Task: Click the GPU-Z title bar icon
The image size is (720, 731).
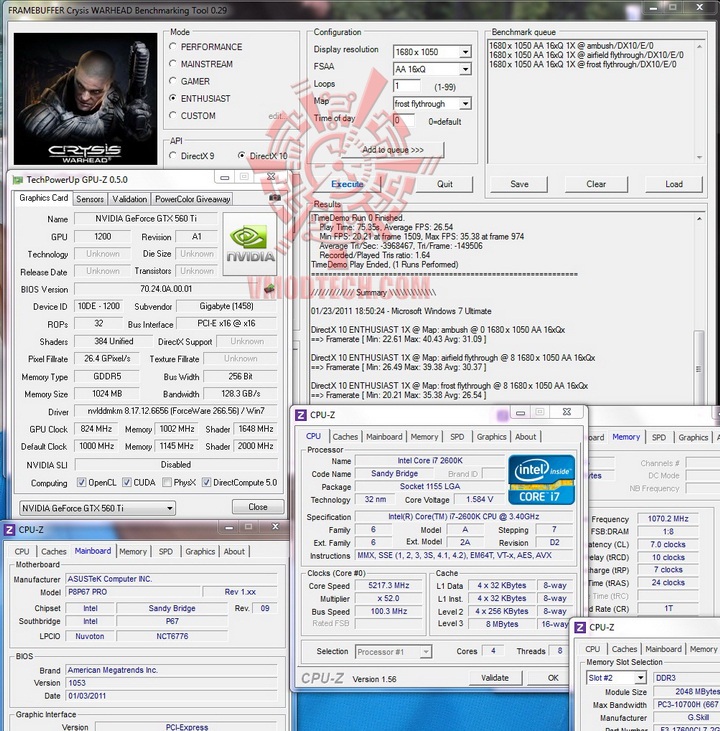Action: 17,180
